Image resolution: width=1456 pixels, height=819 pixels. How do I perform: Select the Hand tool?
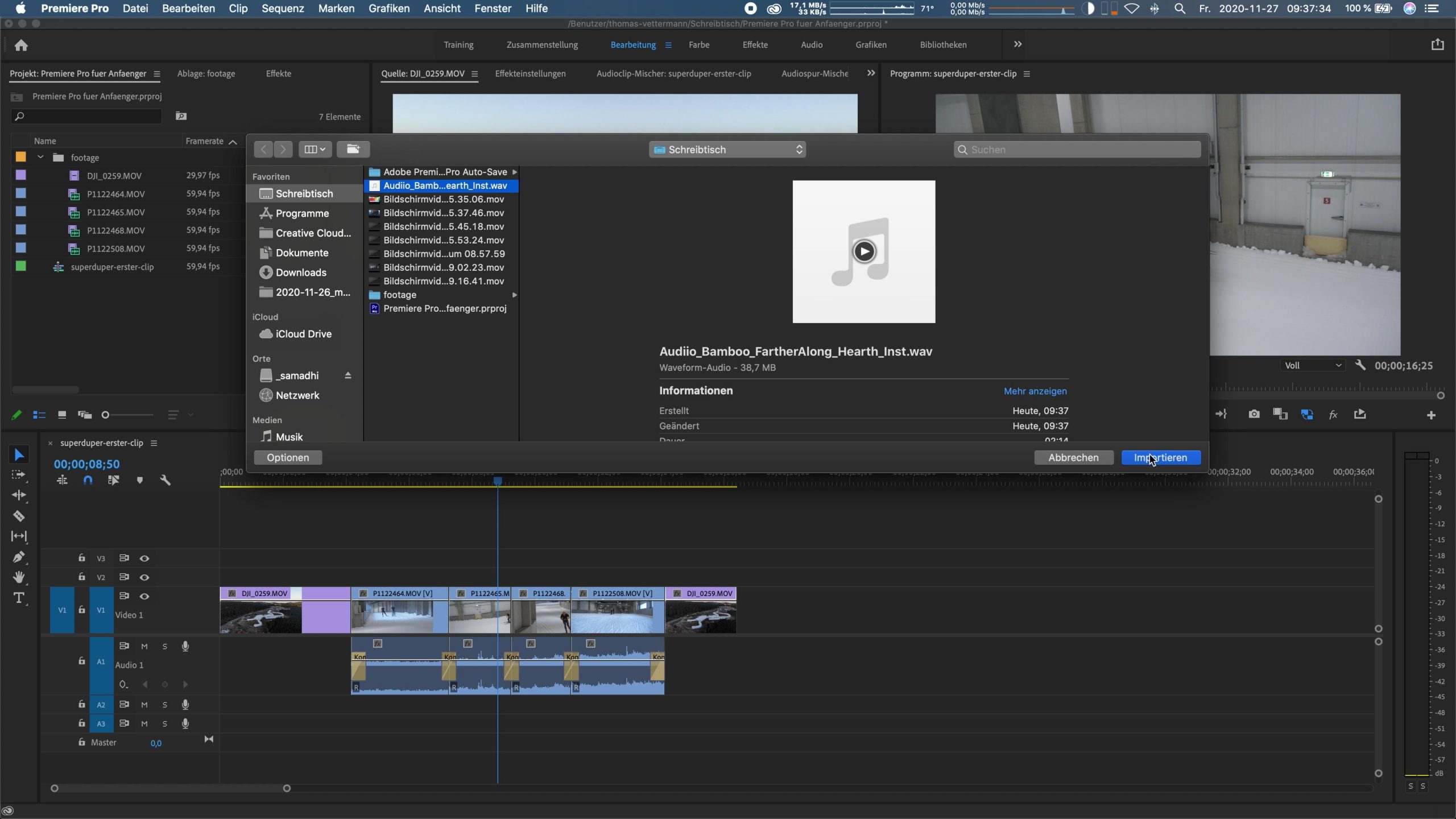click(x=19, y=577)
